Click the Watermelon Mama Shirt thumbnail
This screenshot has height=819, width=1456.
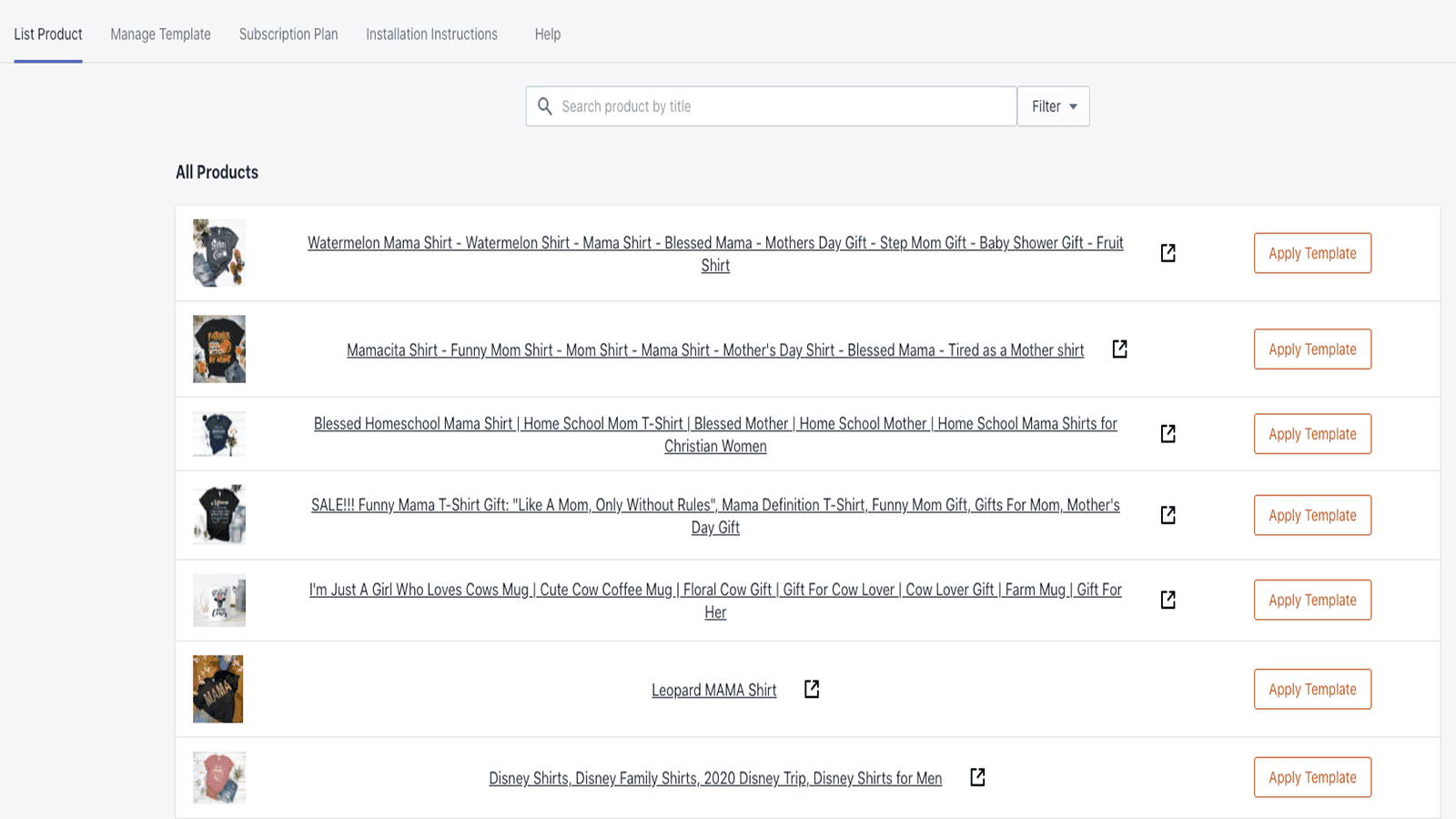[x=218, y=253]
